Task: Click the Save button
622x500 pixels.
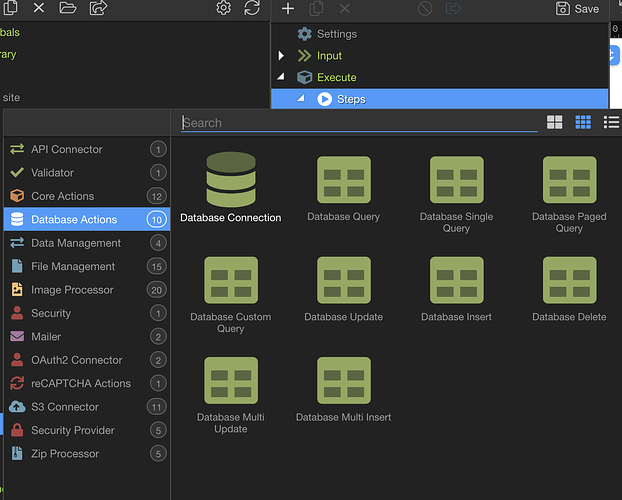Action: [x=577, y=9]
